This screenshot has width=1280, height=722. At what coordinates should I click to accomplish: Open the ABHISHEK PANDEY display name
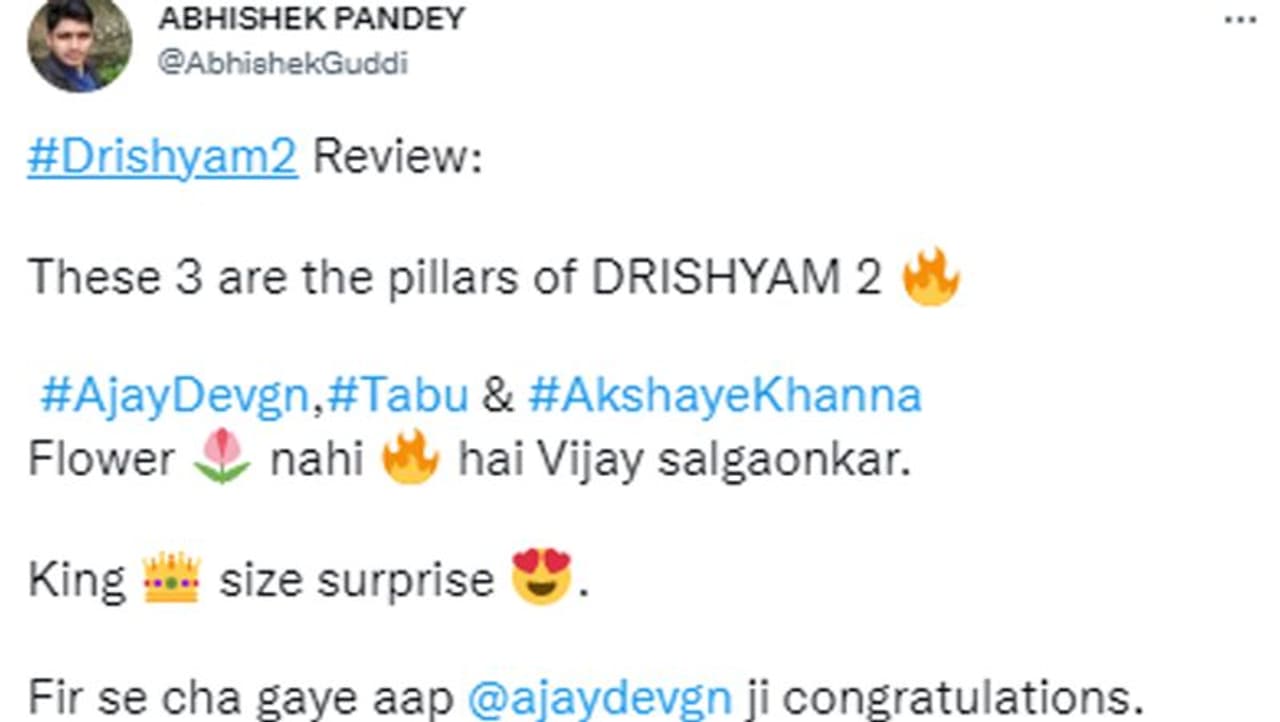pyautogui.click(x=311, y=17)
